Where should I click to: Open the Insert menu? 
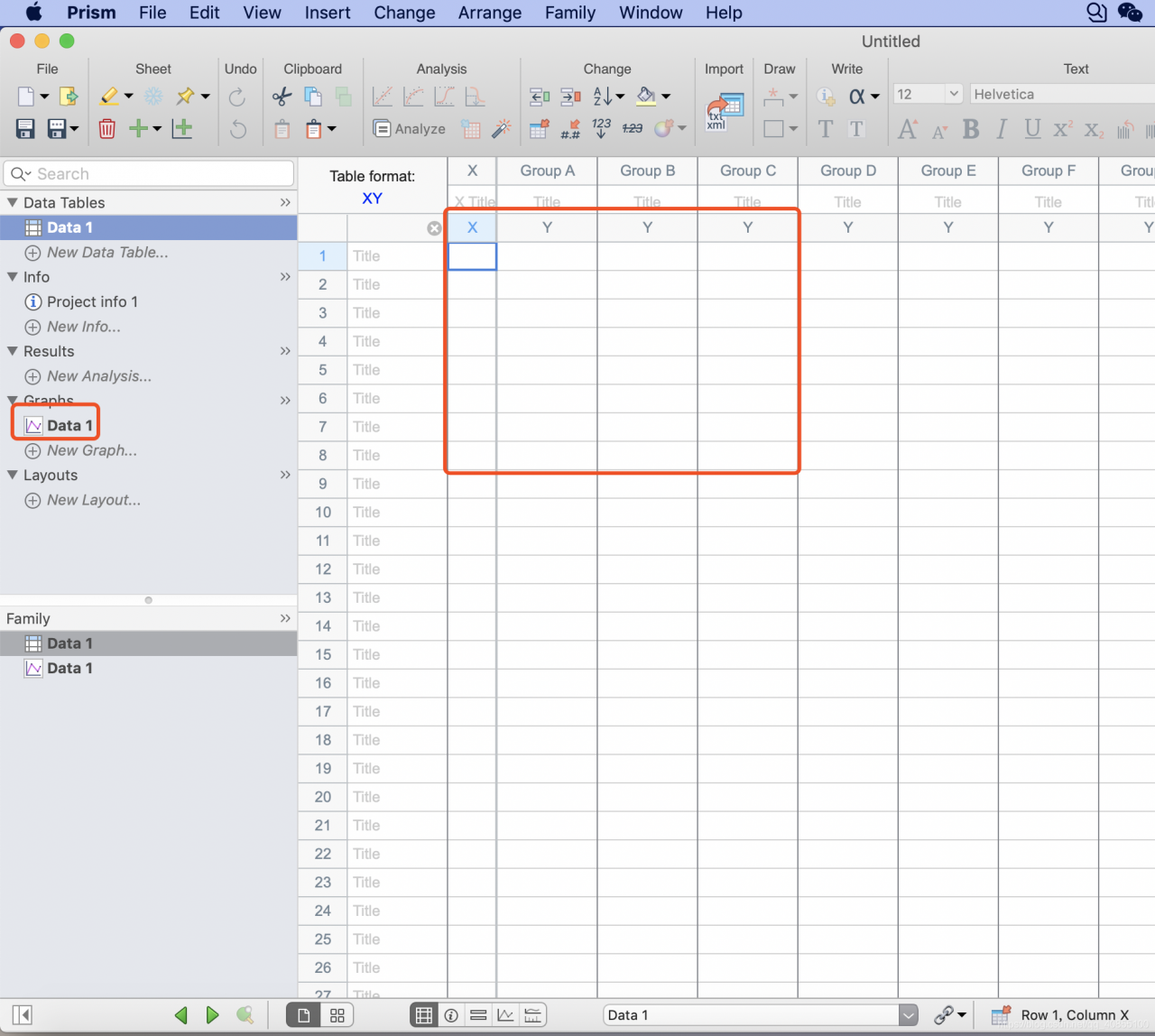pos(328,13)
